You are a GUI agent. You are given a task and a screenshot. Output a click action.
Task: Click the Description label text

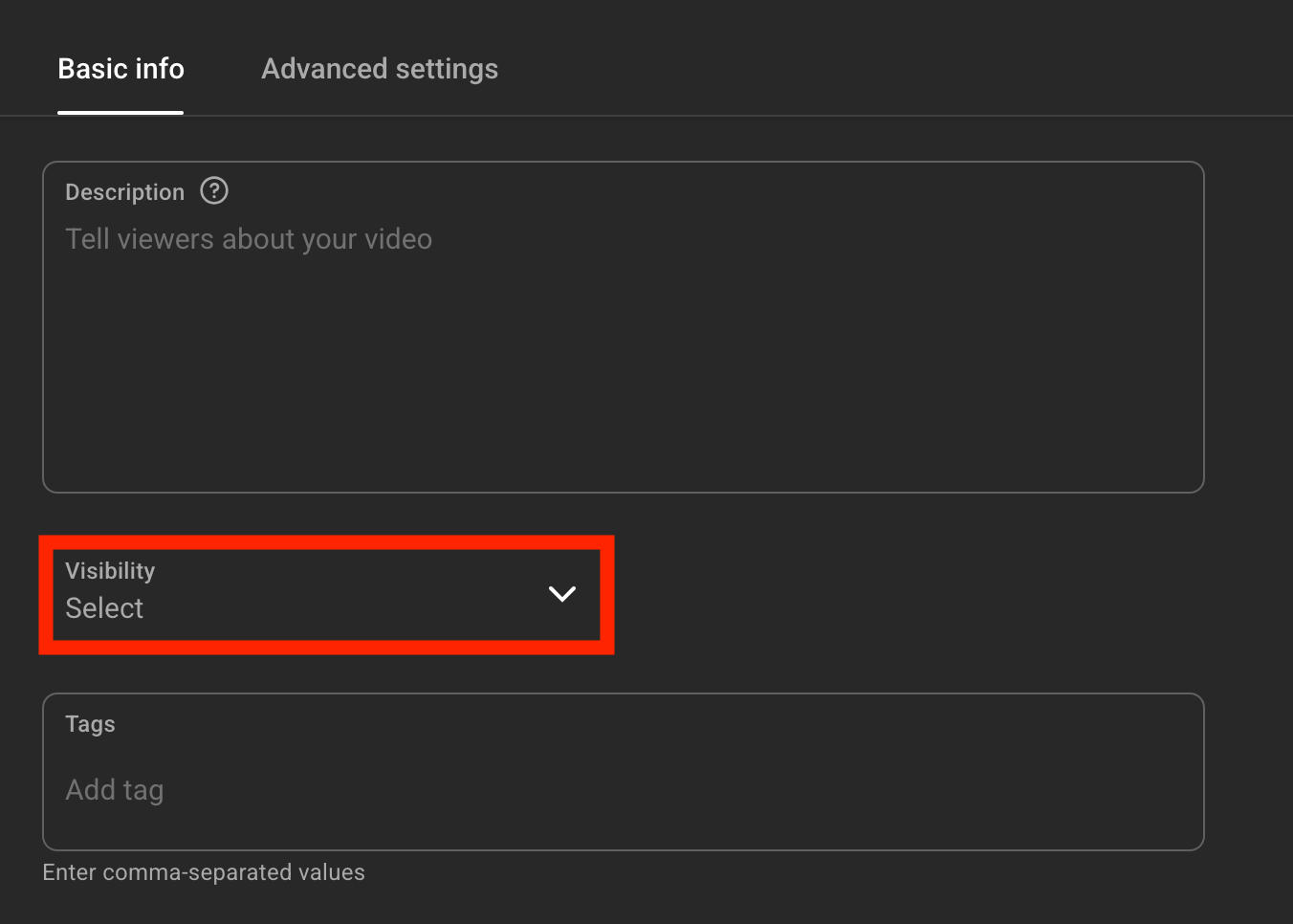[124, 192]
